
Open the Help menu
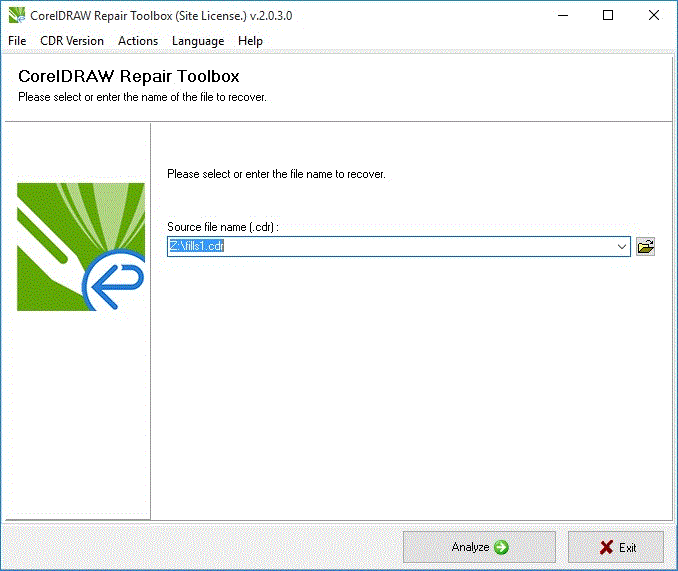tap(250, 41)
